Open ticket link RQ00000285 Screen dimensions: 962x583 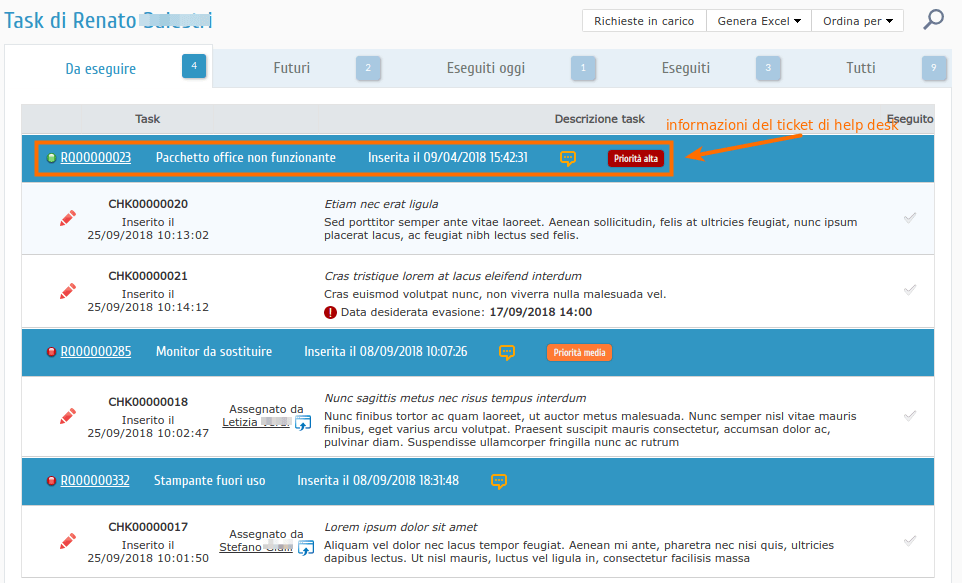tap(96, 352)
